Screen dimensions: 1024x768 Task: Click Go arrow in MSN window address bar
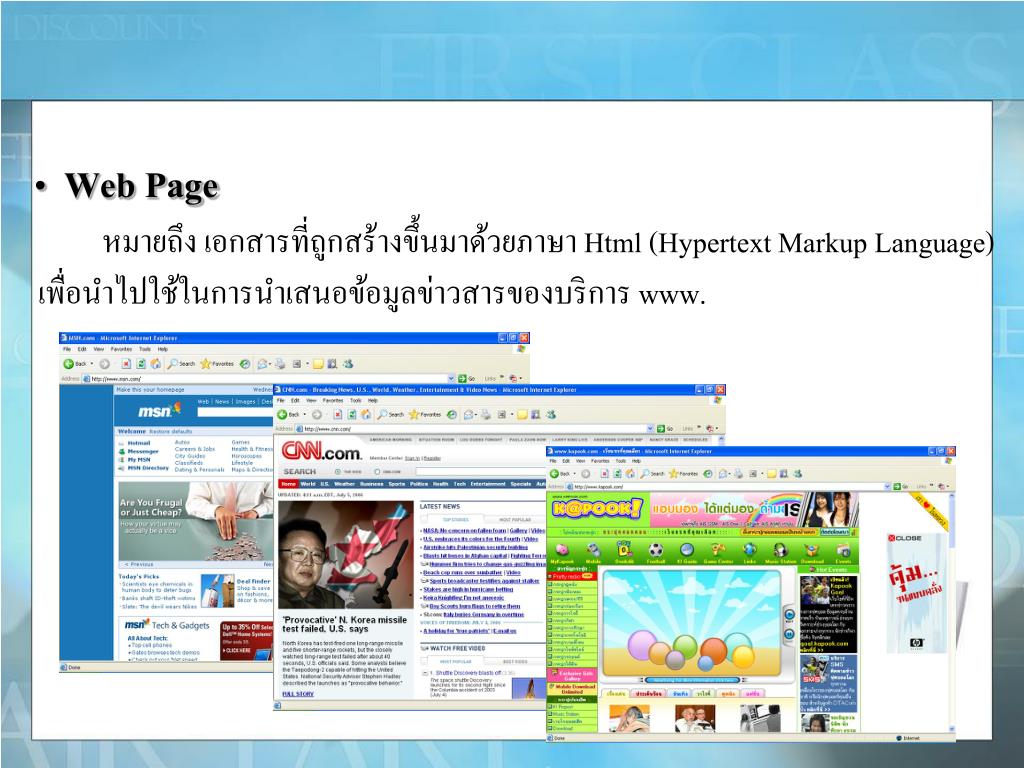(x=462, y=379)
